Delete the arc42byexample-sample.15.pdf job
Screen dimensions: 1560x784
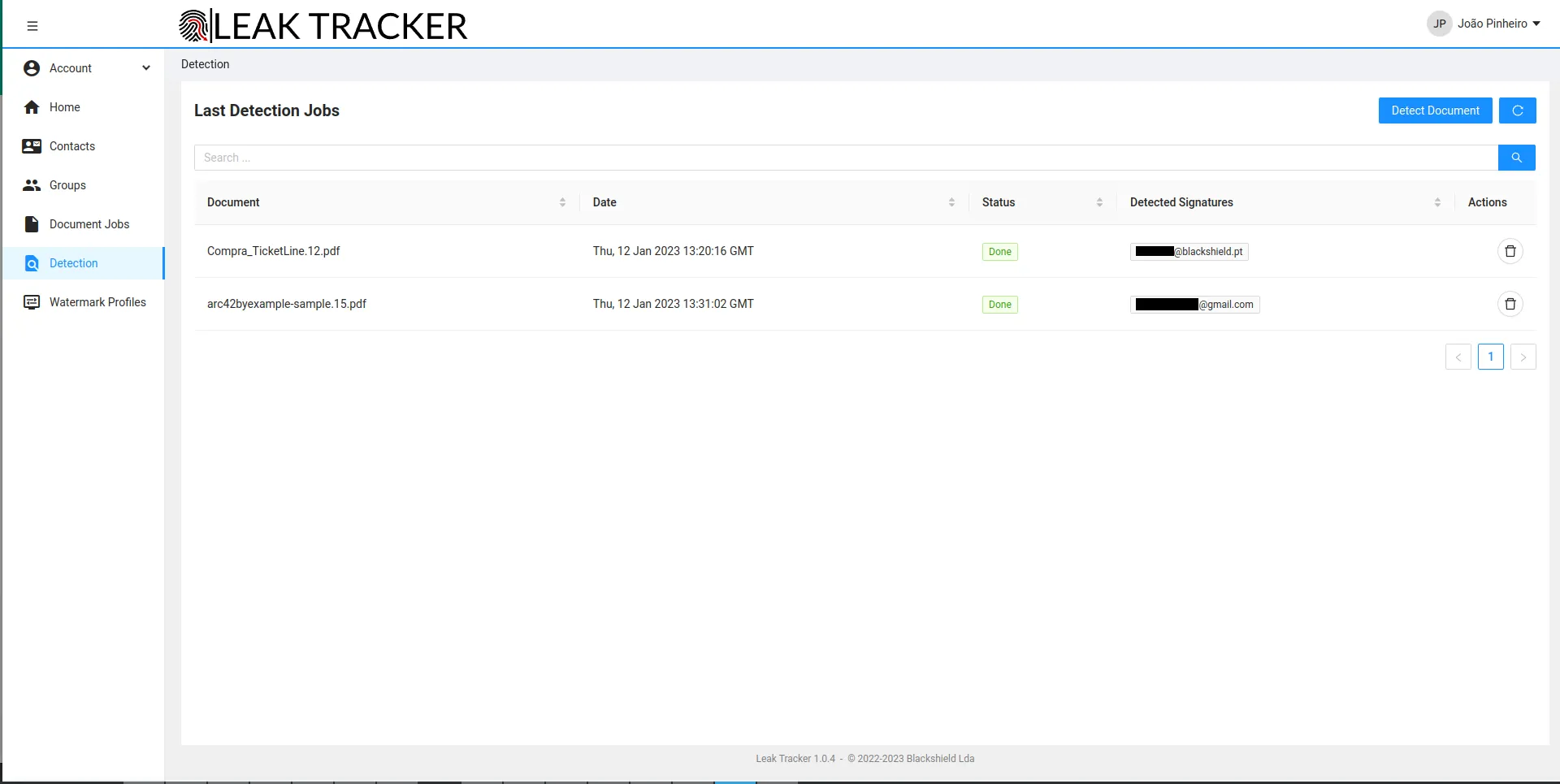click(x=1510, y=304)
